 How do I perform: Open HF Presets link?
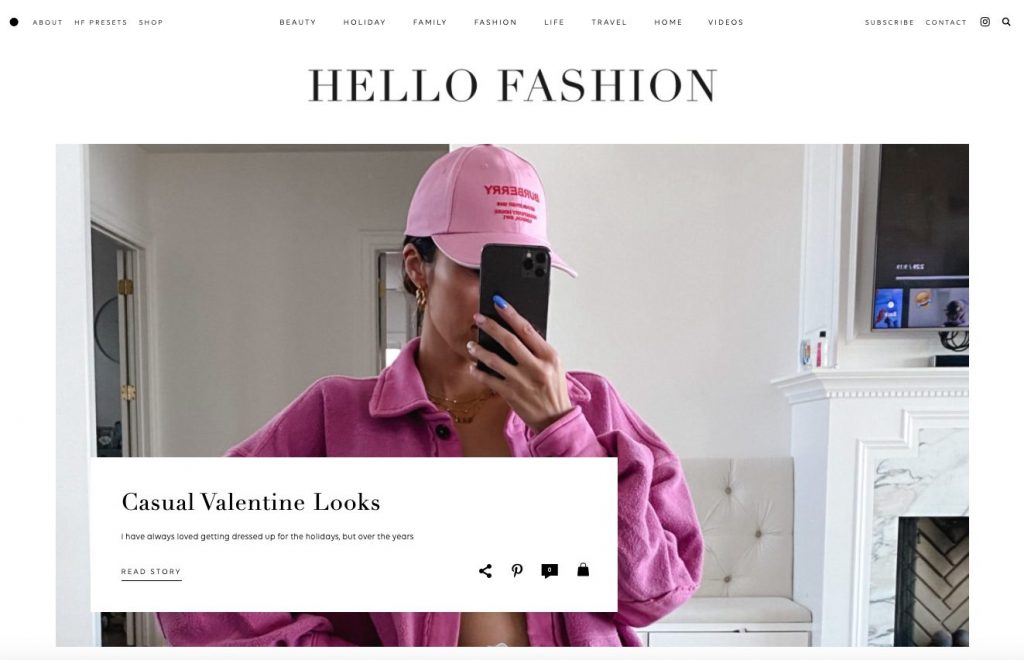101,22
